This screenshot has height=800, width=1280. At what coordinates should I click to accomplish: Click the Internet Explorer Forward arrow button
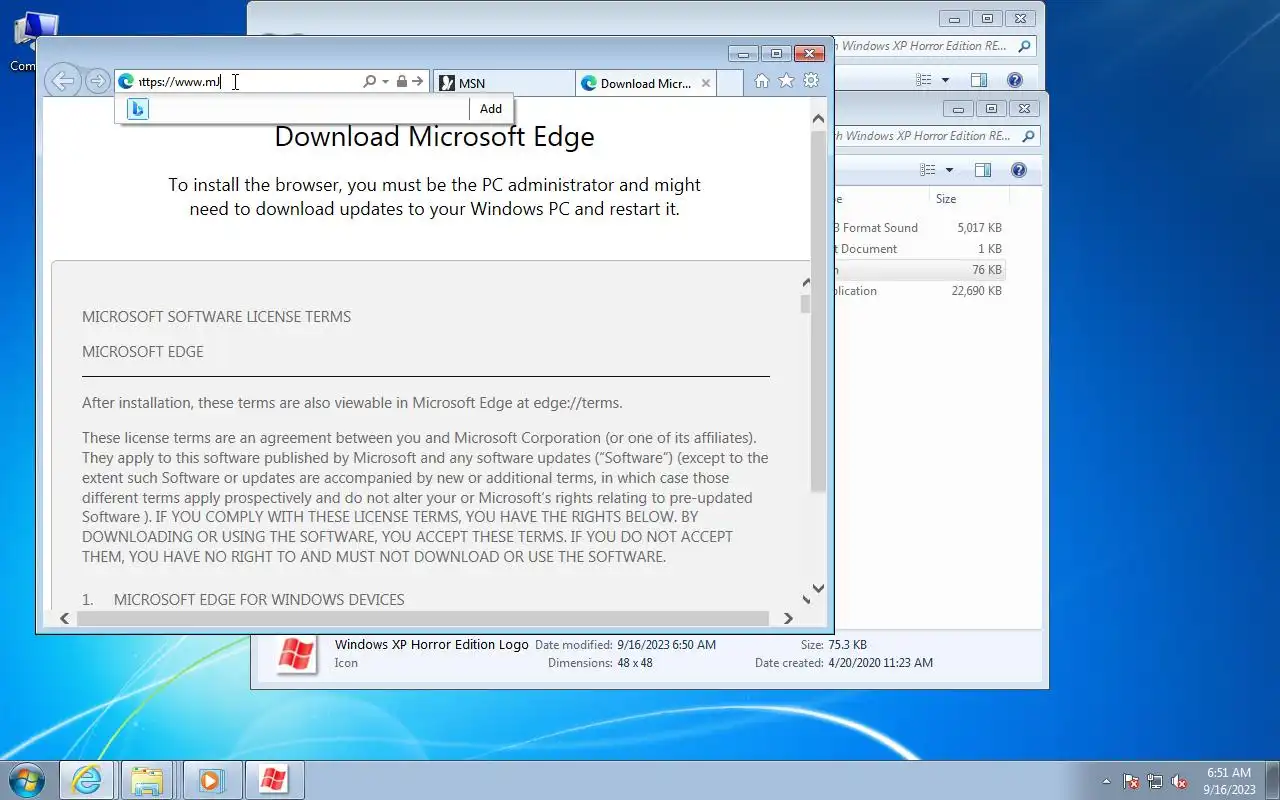(97, 82)
